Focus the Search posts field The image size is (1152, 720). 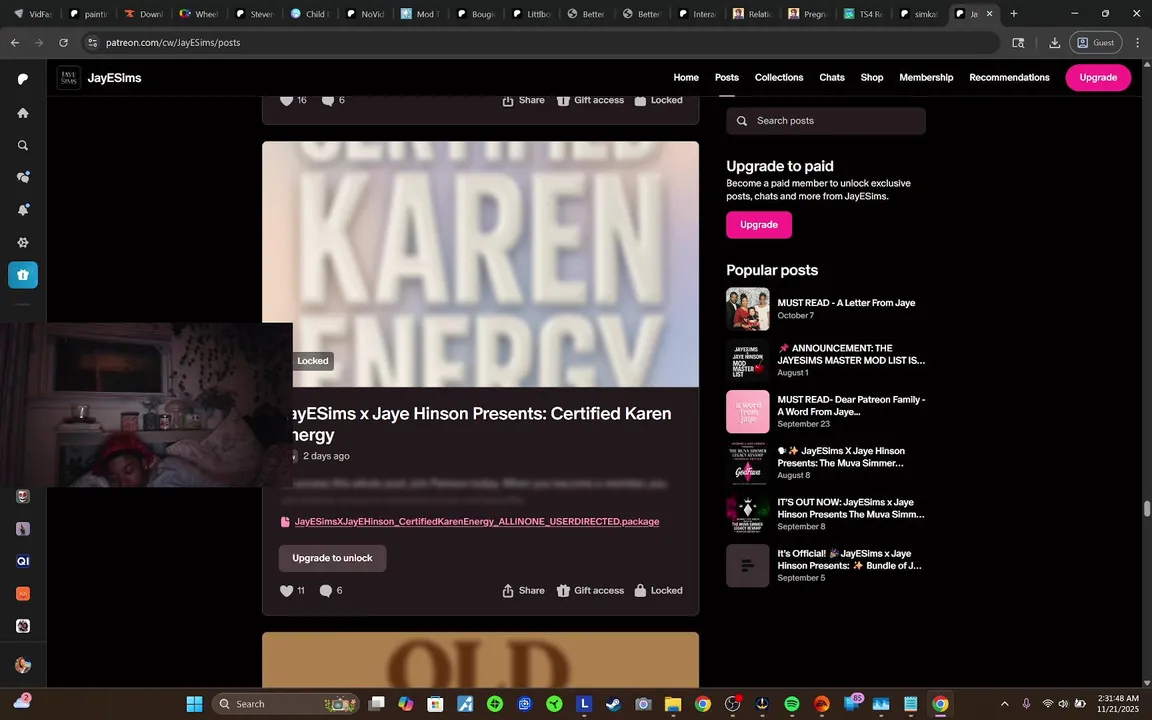click(x=826, y=120)
